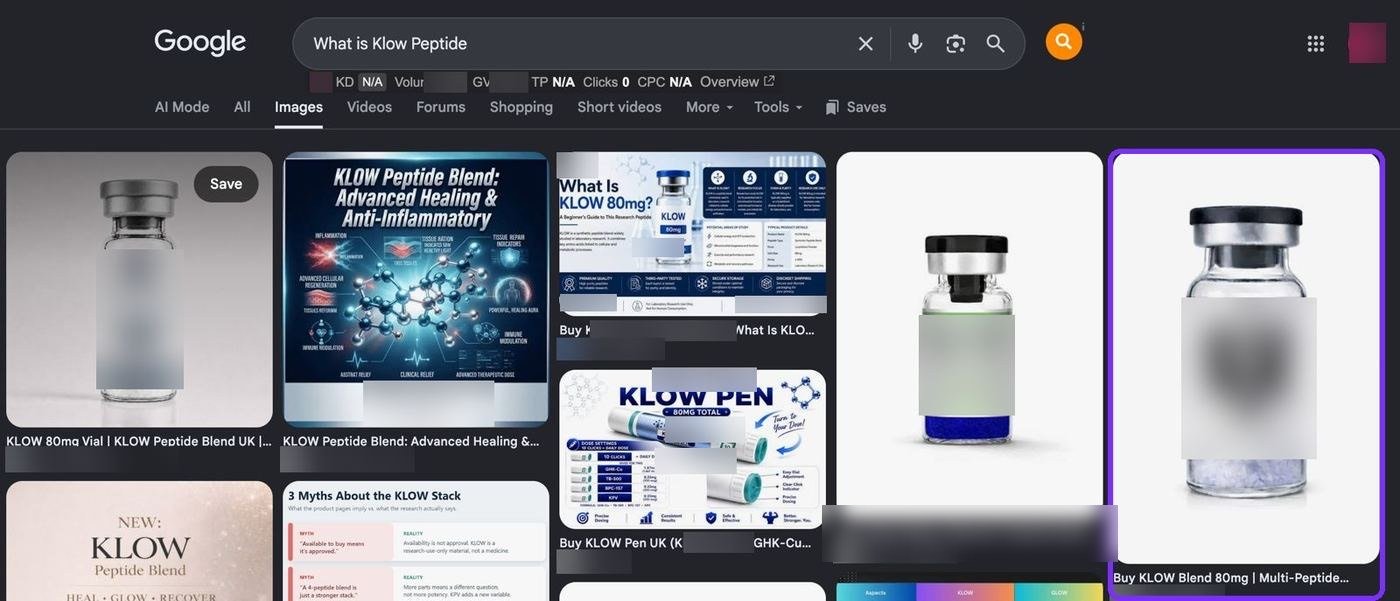This screenshot has height=601, width=1400.
Task: Open the Google apps grid
Action: [x=1316, y=43]
